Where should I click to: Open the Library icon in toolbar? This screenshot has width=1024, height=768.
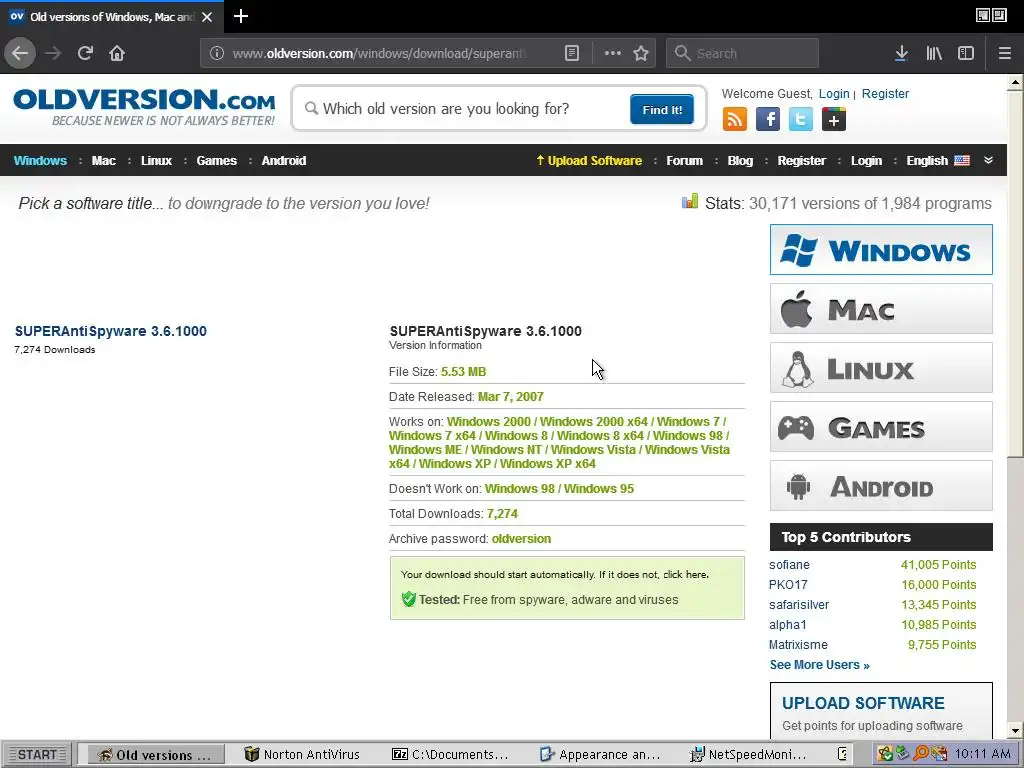point(934,54)
